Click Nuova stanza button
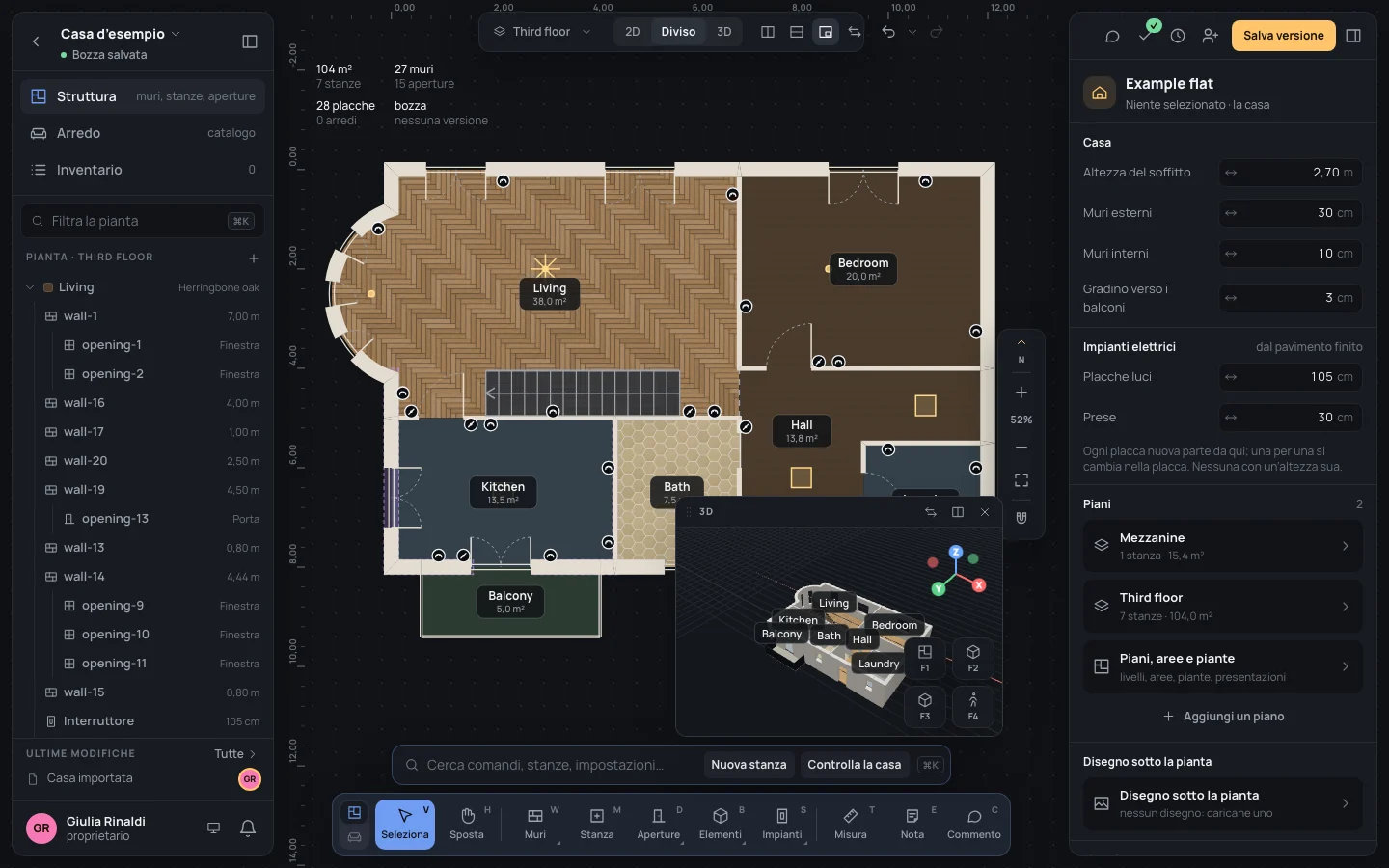The width and height of the screenshot is (1389, 868). (749, 765)
